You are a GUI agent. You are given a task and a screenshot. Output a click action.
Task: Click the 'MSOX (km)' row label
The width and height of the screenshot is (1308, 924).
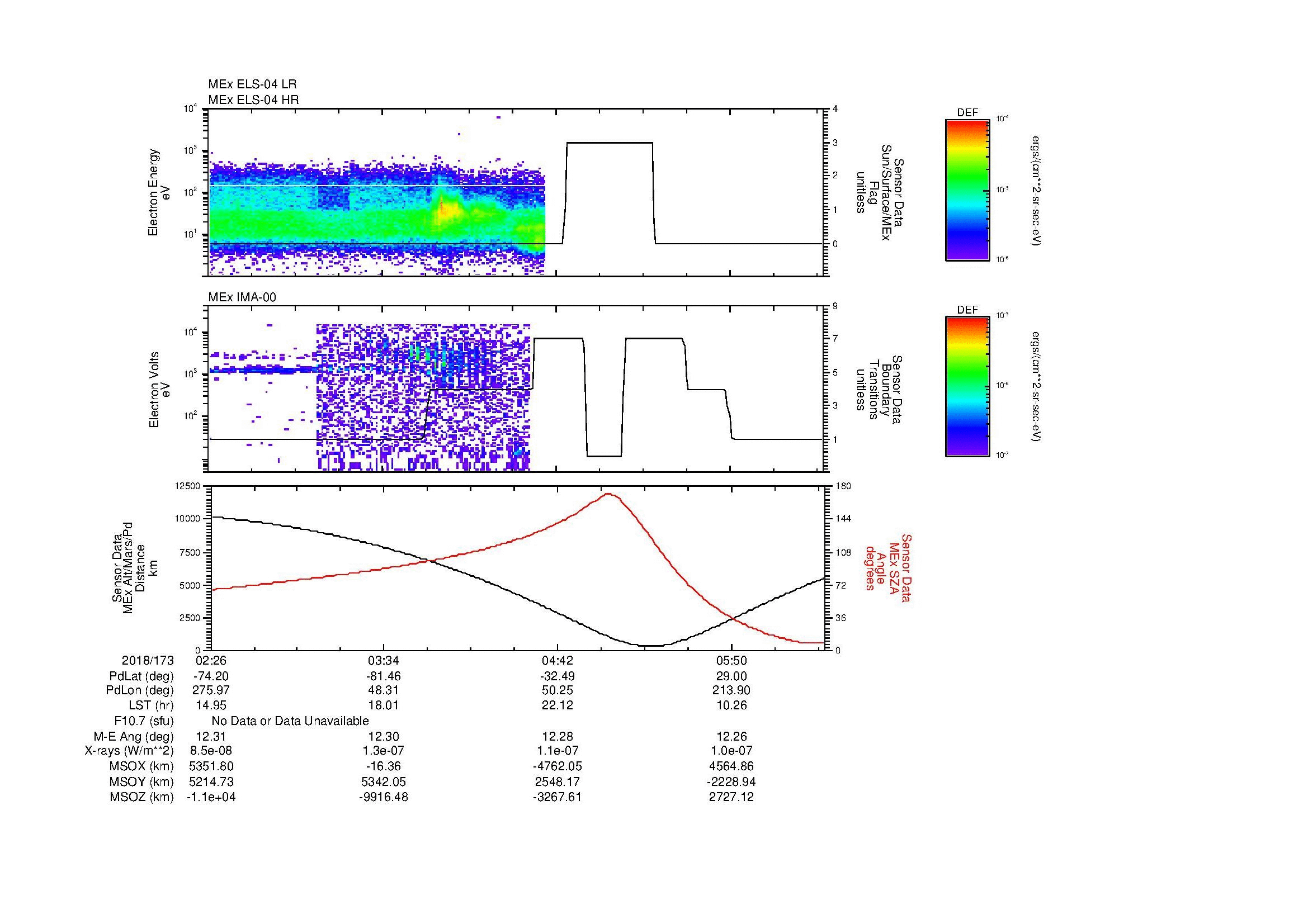[142, 767]
